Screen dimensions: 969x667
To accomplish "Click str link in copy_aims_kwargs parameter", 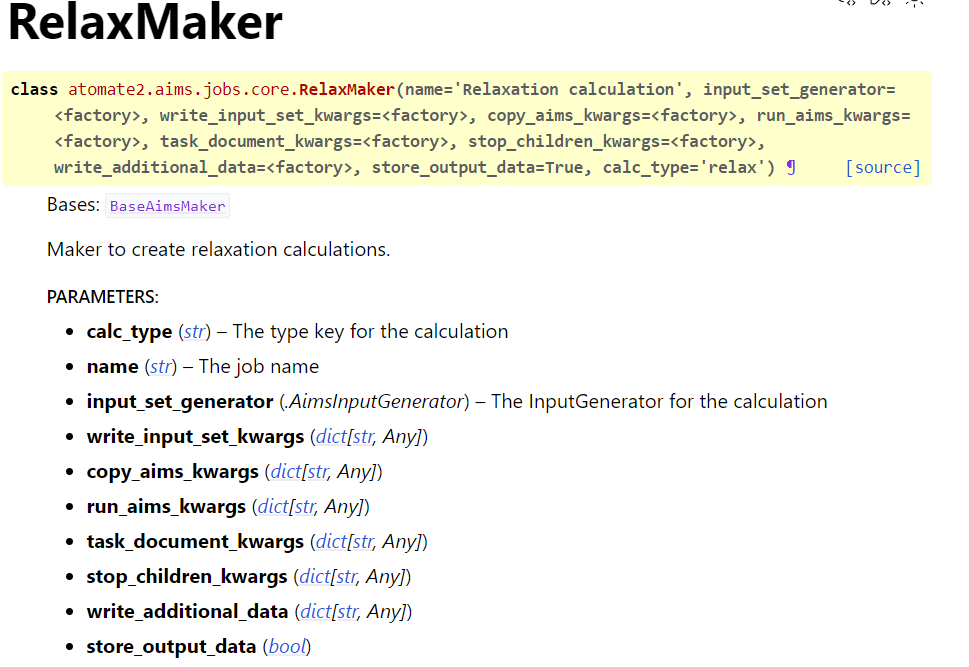I will pyautogui.click(x=318, y=471).
